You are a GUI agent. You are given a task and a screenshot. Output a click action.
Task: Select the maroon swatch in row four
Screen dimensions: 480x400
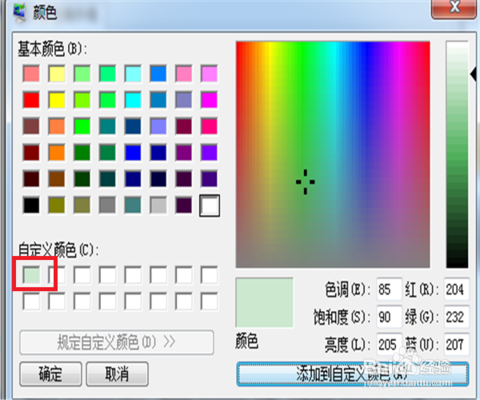pyautogui.click(x=31, y=153)
